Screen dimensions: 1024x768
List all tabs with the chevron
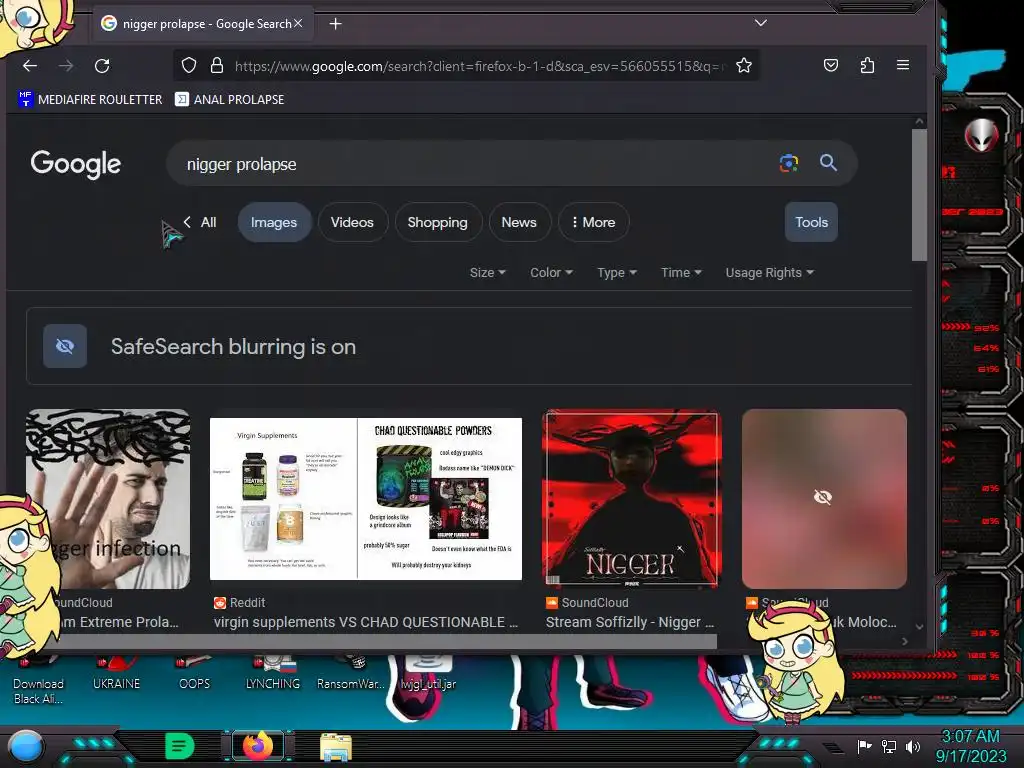(x=761, y=23)
